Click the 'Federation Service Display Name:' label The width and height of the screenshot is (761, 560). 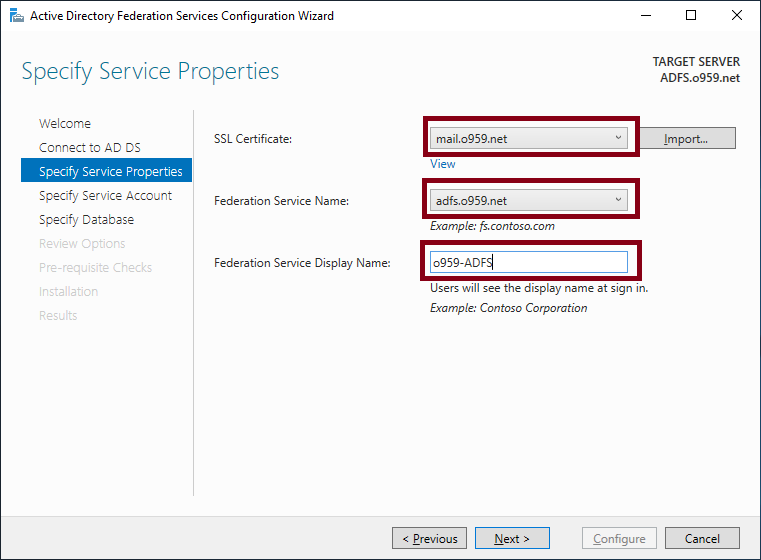point(302,263)
